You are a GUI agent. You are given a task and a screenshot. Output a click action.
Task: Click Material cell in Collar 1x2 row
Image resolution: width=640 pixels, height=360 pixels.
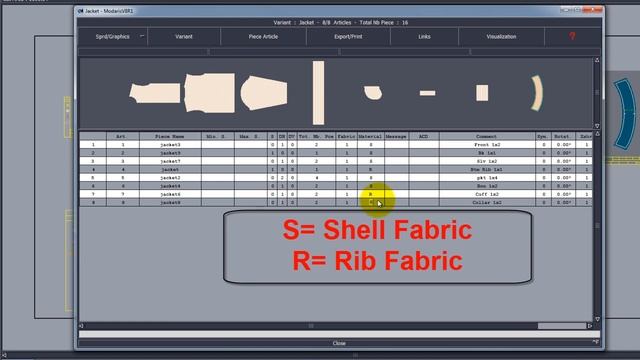370,202
